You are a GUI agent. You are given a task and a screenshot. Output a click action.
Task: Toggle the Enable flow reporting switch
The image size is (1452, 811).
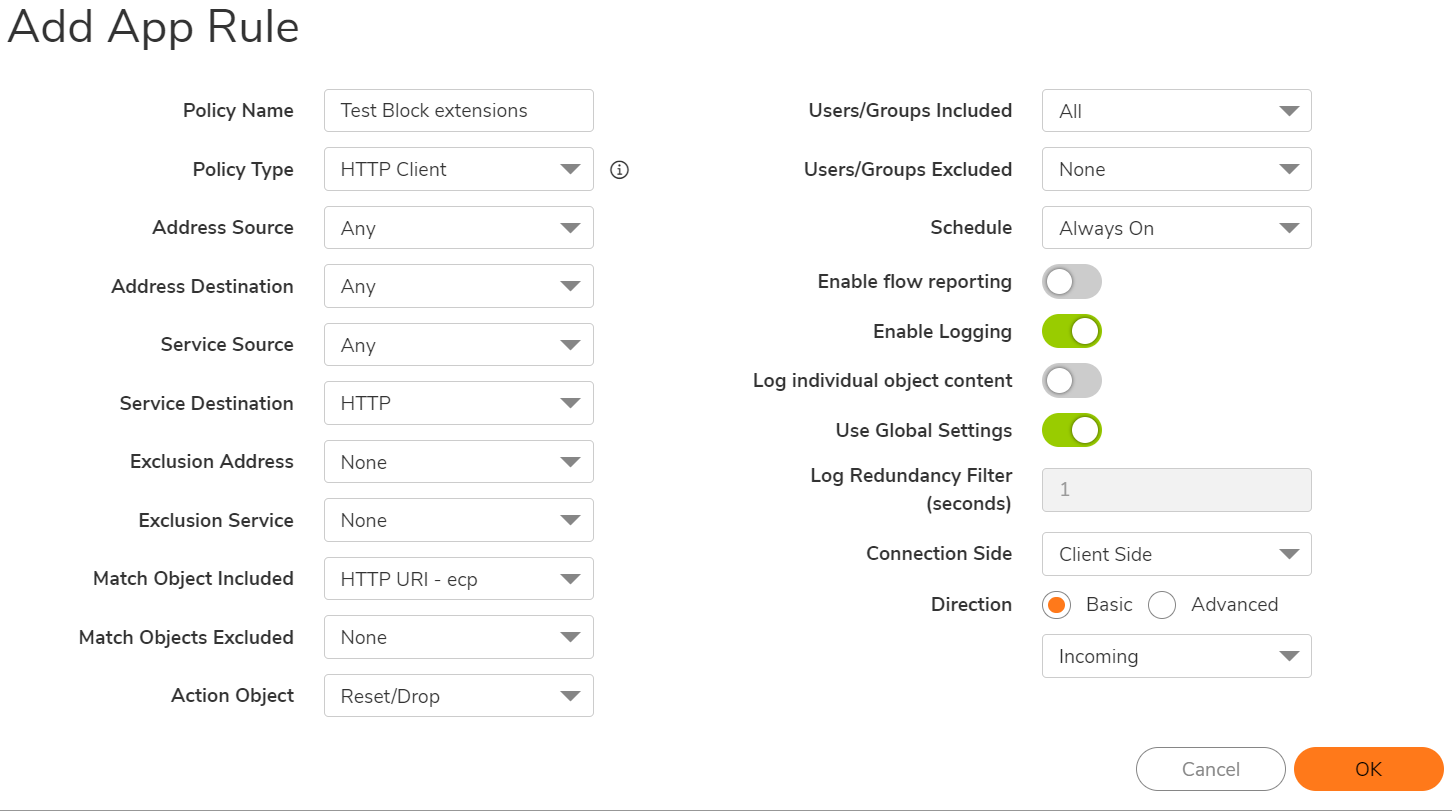(1071, 282)
